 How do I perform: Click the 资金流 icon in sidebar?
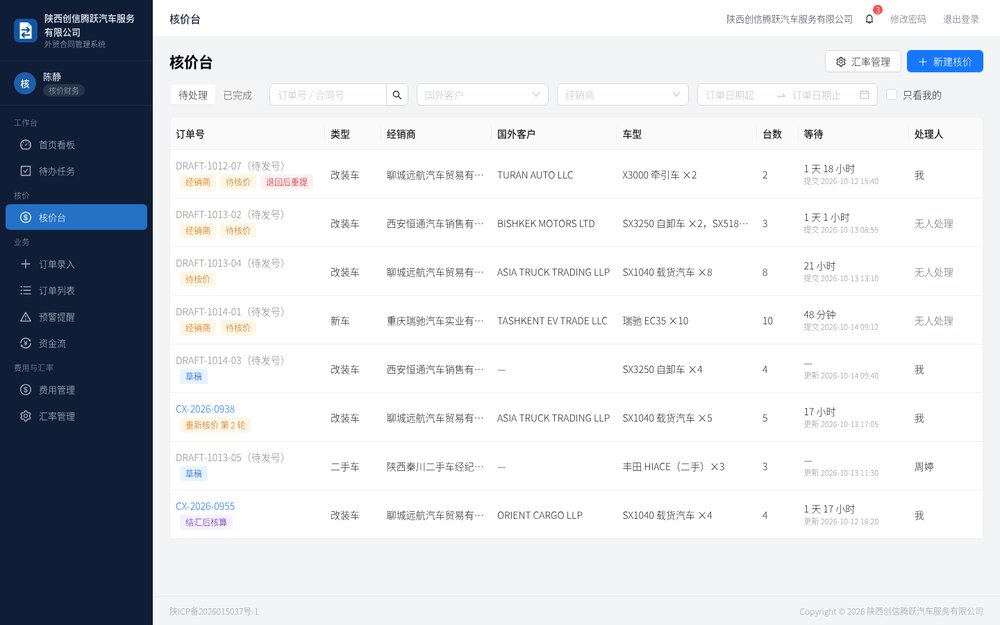26,343
